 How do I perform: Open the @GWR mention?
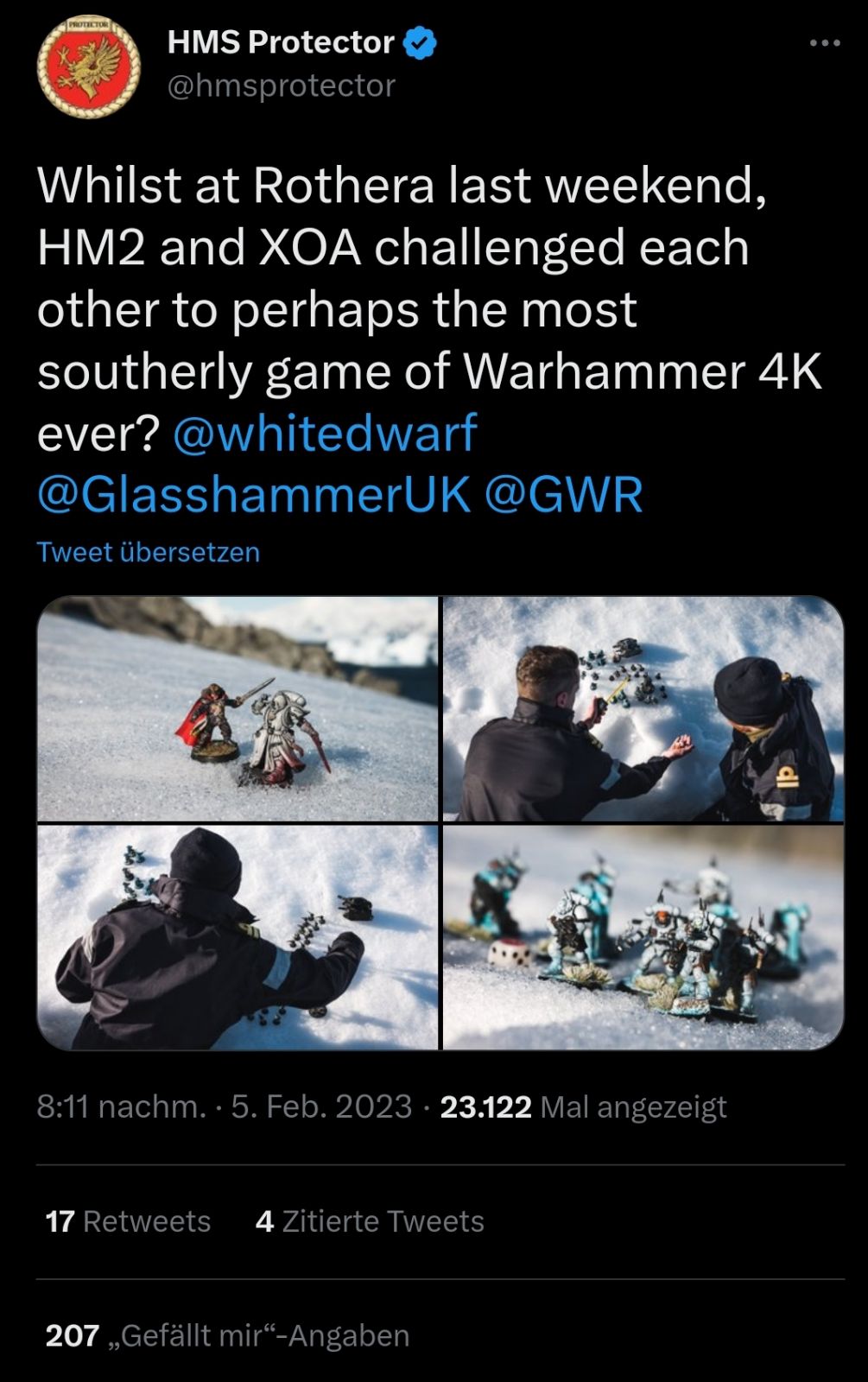tap(564, 495)
